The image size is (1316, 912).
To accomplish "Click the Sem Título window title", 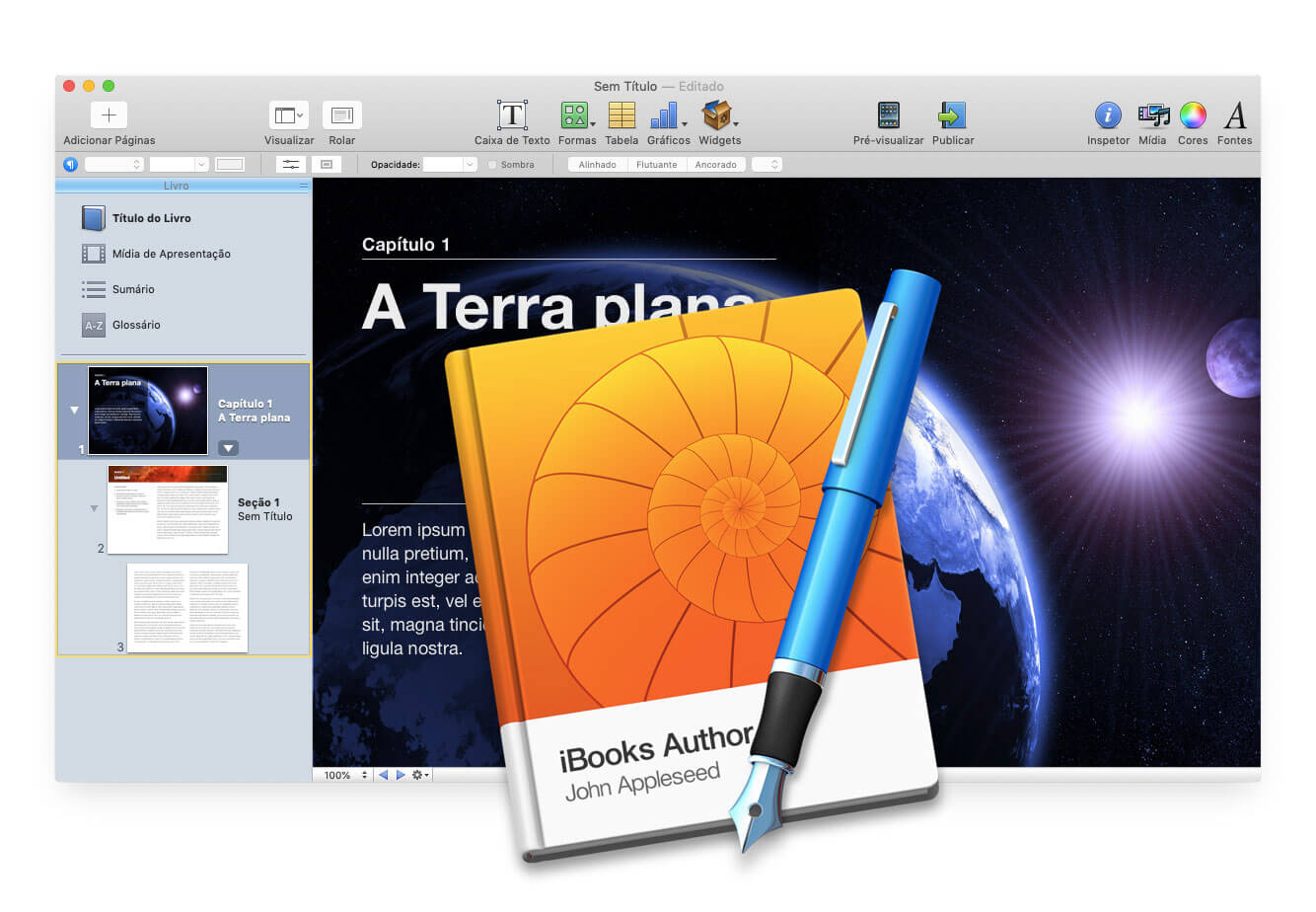I will [625, 87].
